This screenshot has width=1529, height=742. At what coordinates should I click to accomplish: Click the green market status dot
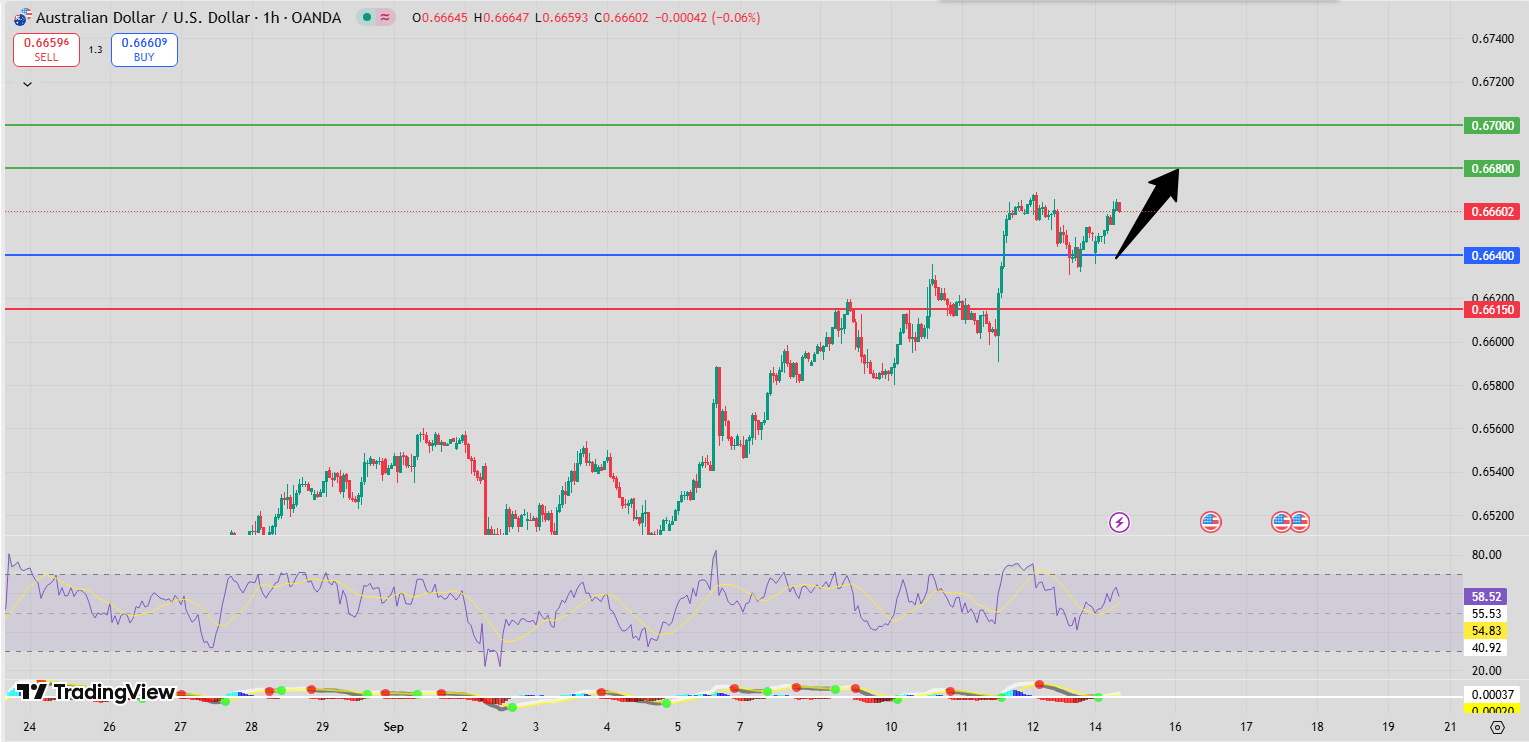coord(368,18)
